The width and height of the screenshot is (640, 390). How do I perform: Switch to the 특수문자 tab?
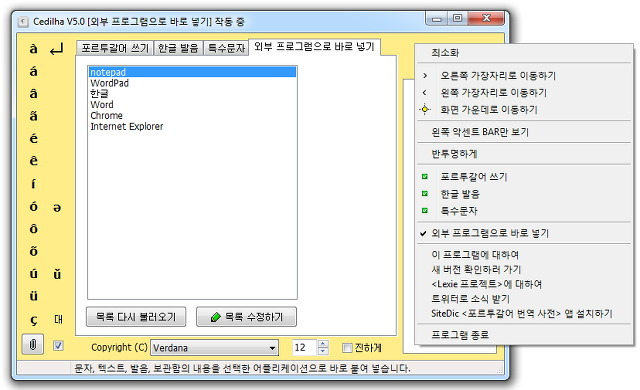tap(226, 48)
